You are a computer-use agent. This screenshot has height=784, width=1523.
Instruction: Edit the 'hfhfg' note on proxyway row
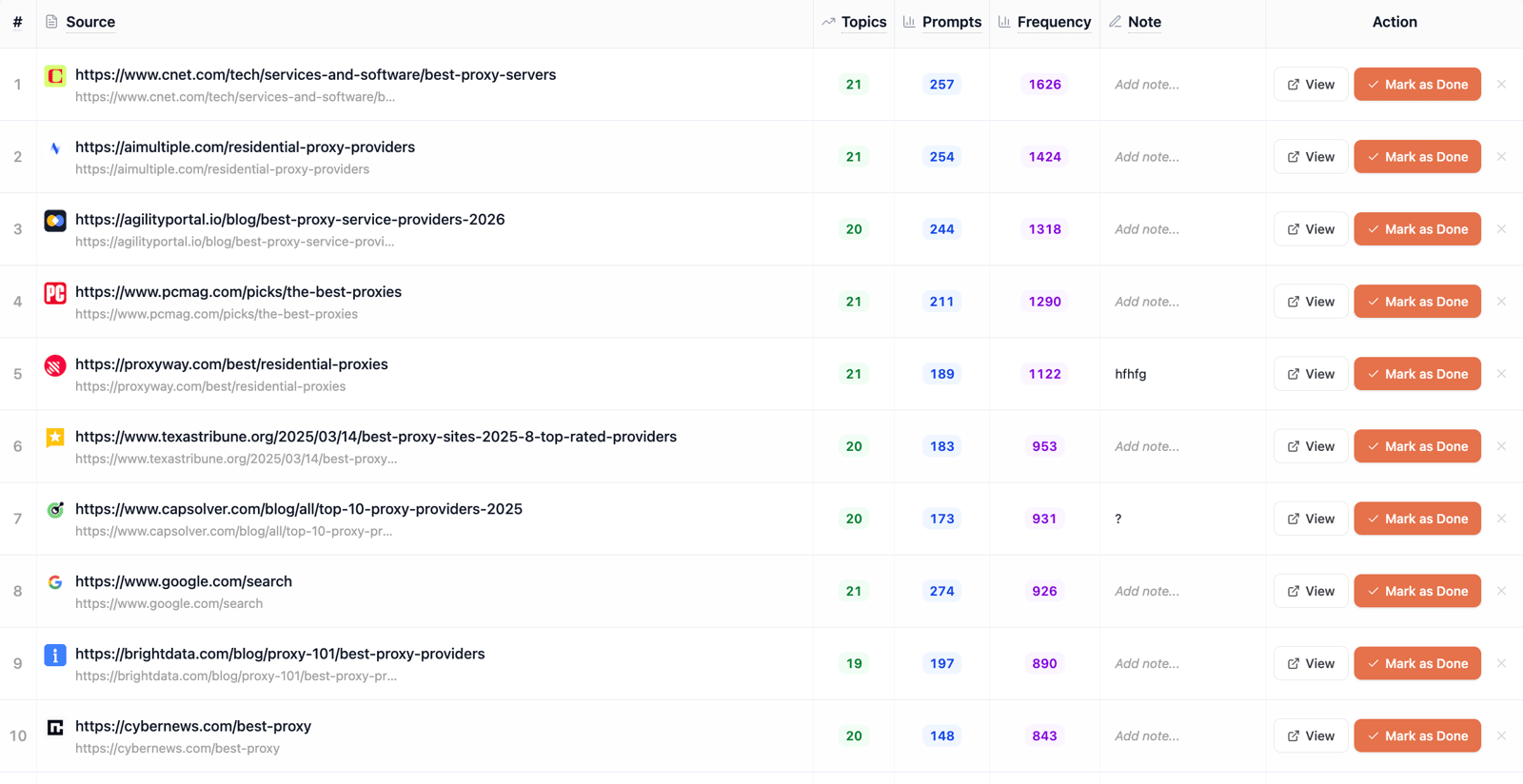[1131, 374]
